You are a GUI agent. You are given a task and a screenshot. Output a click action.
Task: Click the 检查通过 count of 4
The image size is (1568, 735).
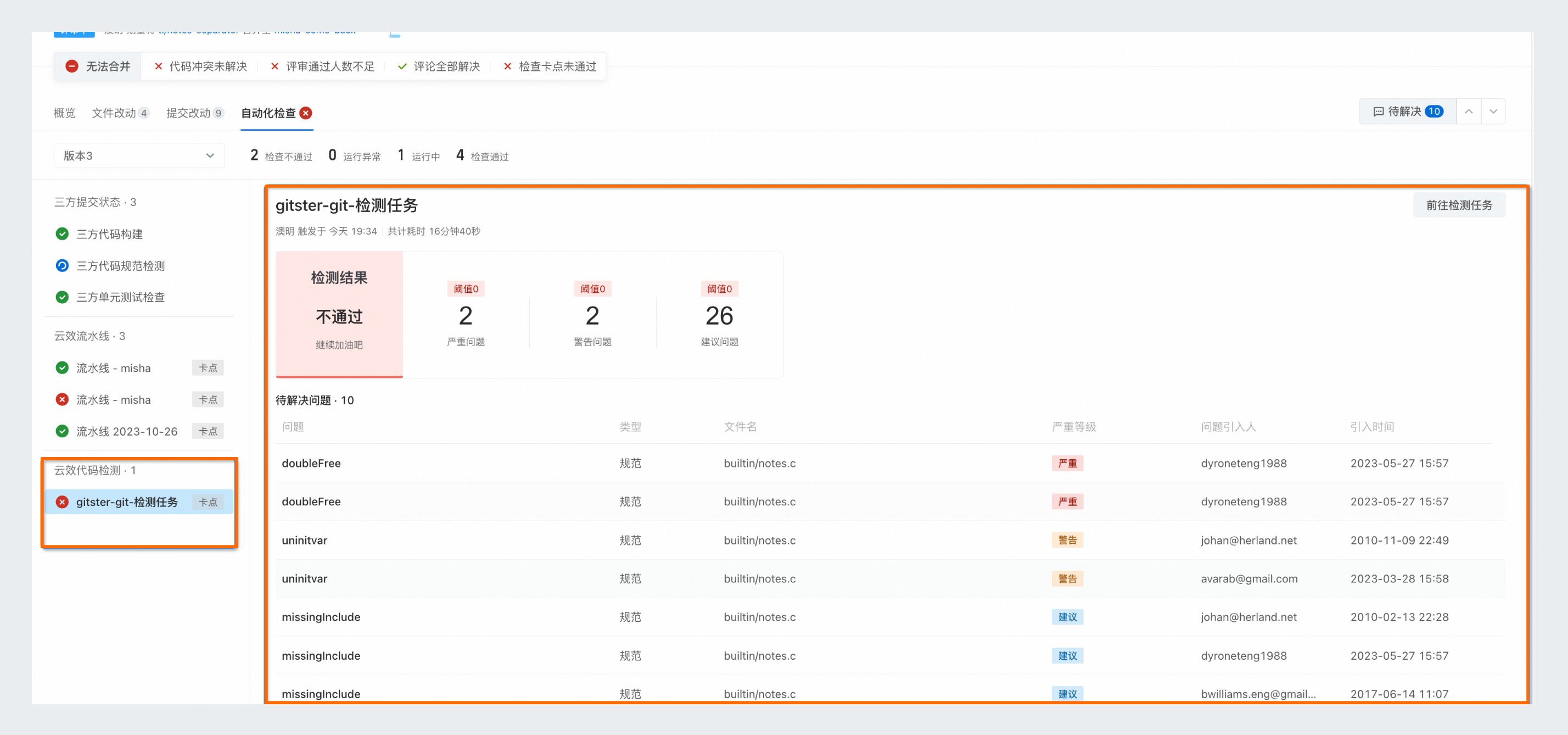(460, 155)
